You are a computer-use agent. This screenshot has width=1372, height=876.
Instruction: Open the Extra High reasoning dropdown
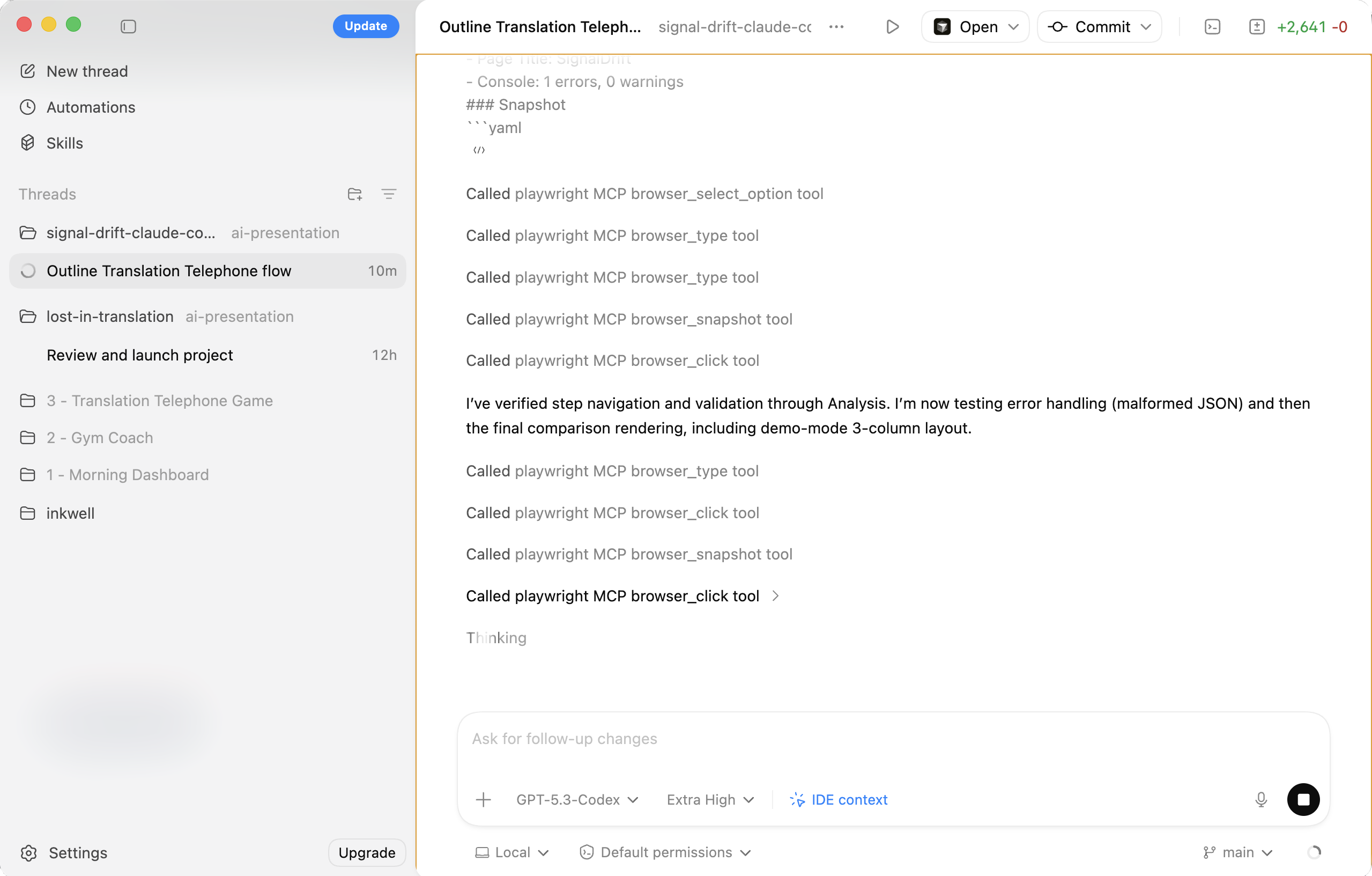pos(710,800)
